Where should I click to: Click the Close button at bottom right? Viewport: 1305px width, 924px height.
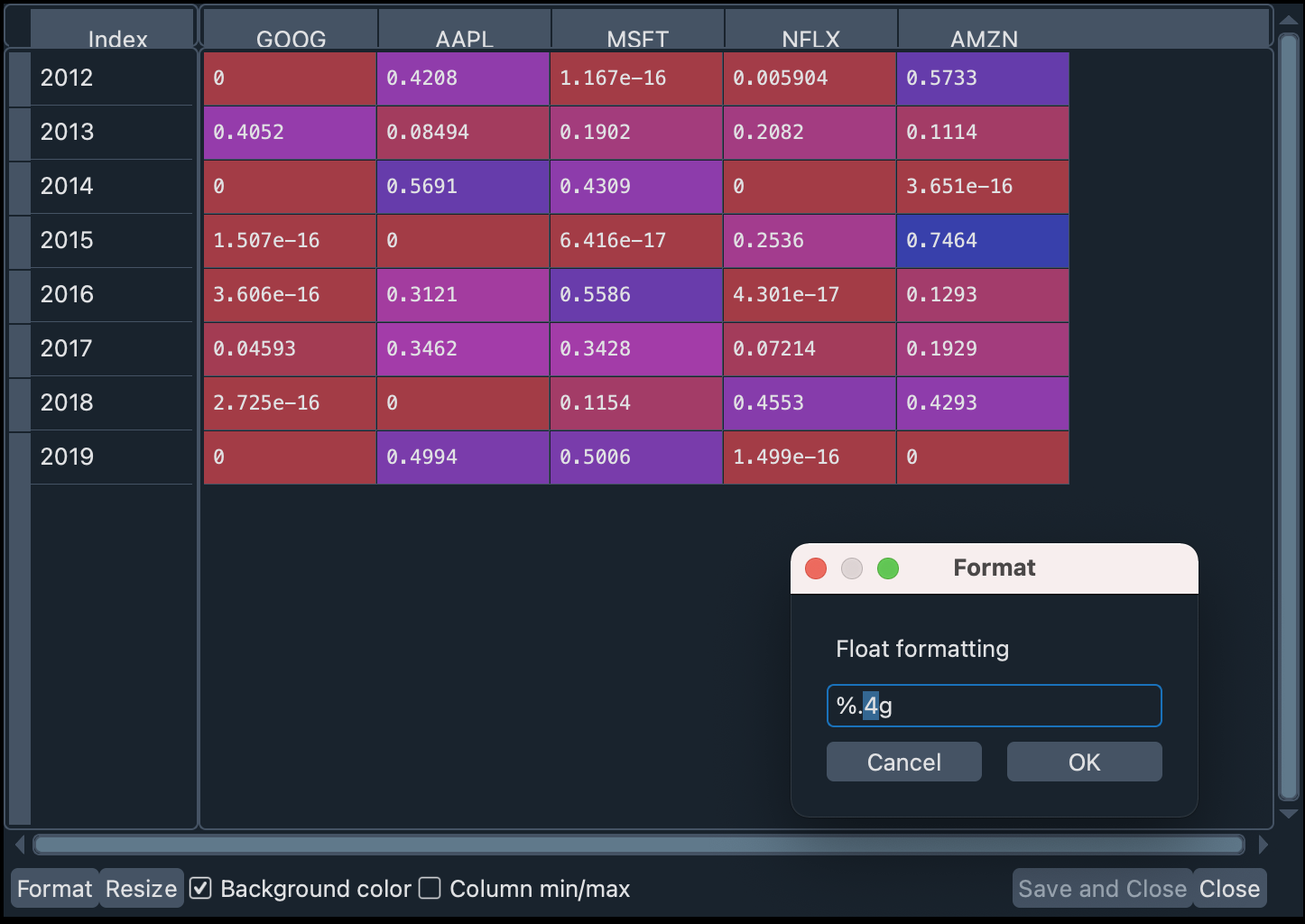point(1229,889)
